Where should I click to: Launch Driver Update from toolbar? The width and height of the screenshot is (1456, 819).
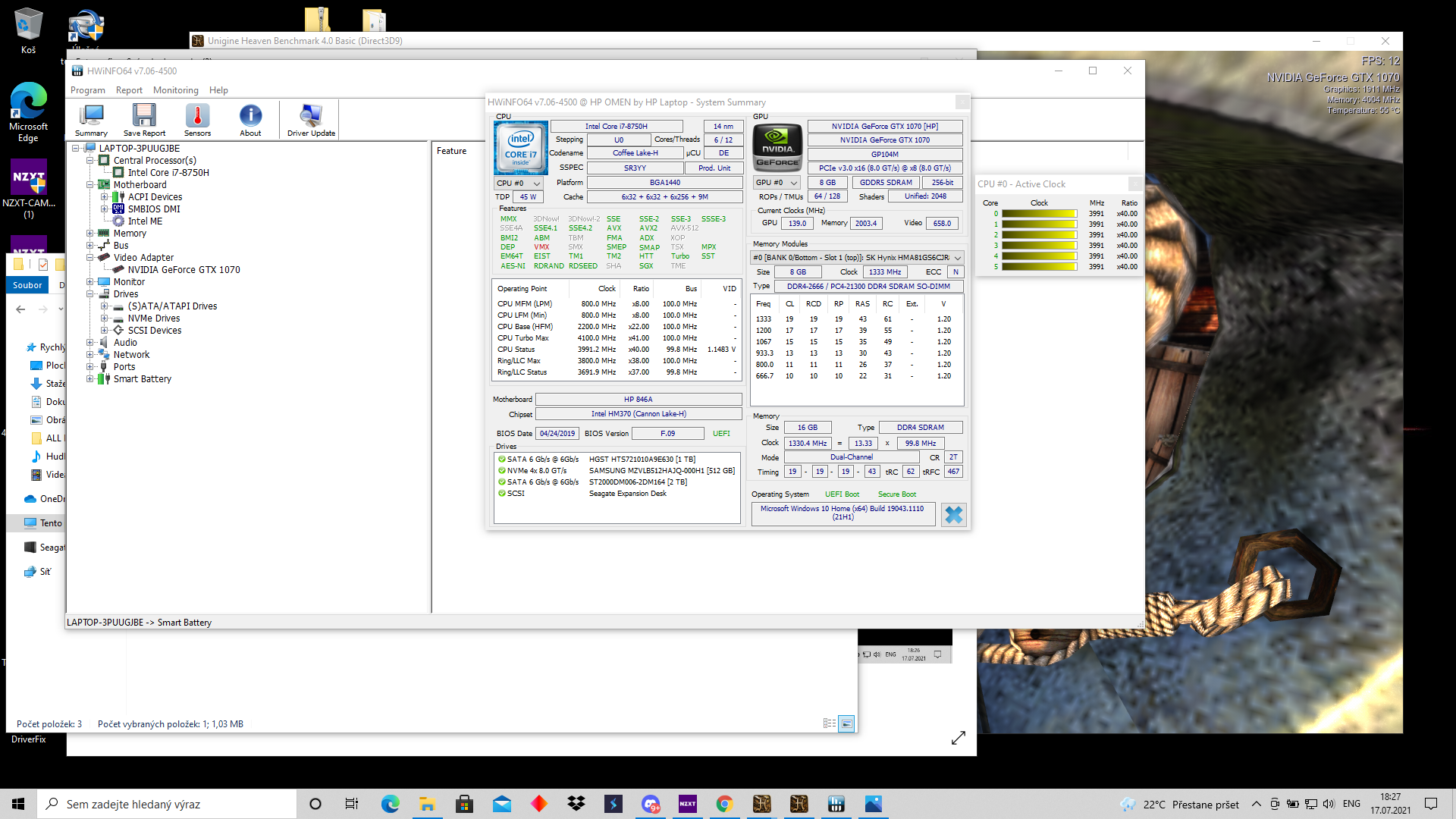[x=311, y=120]
